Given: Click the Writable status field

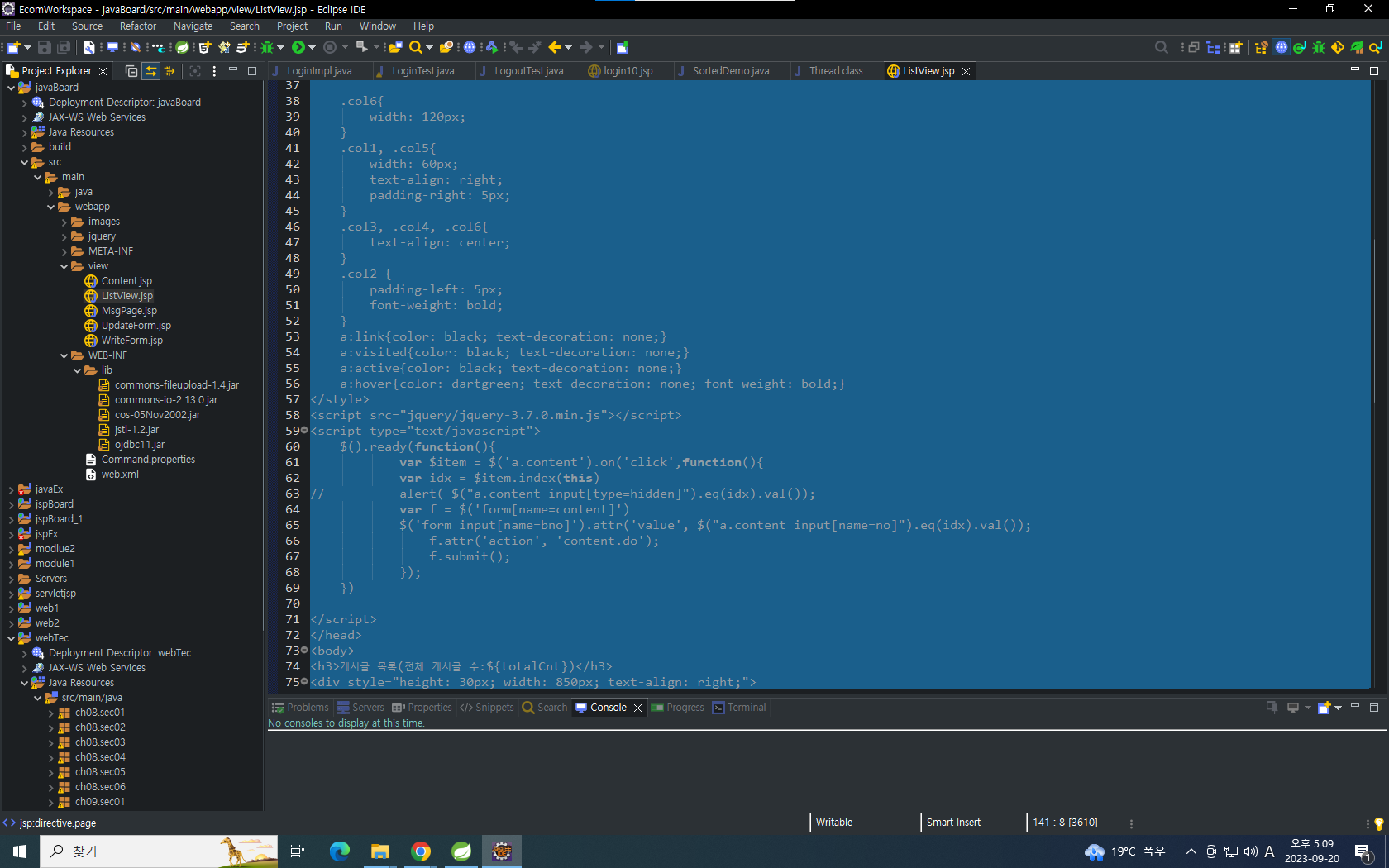Looking at the screenshot, I should pos(834,823).
